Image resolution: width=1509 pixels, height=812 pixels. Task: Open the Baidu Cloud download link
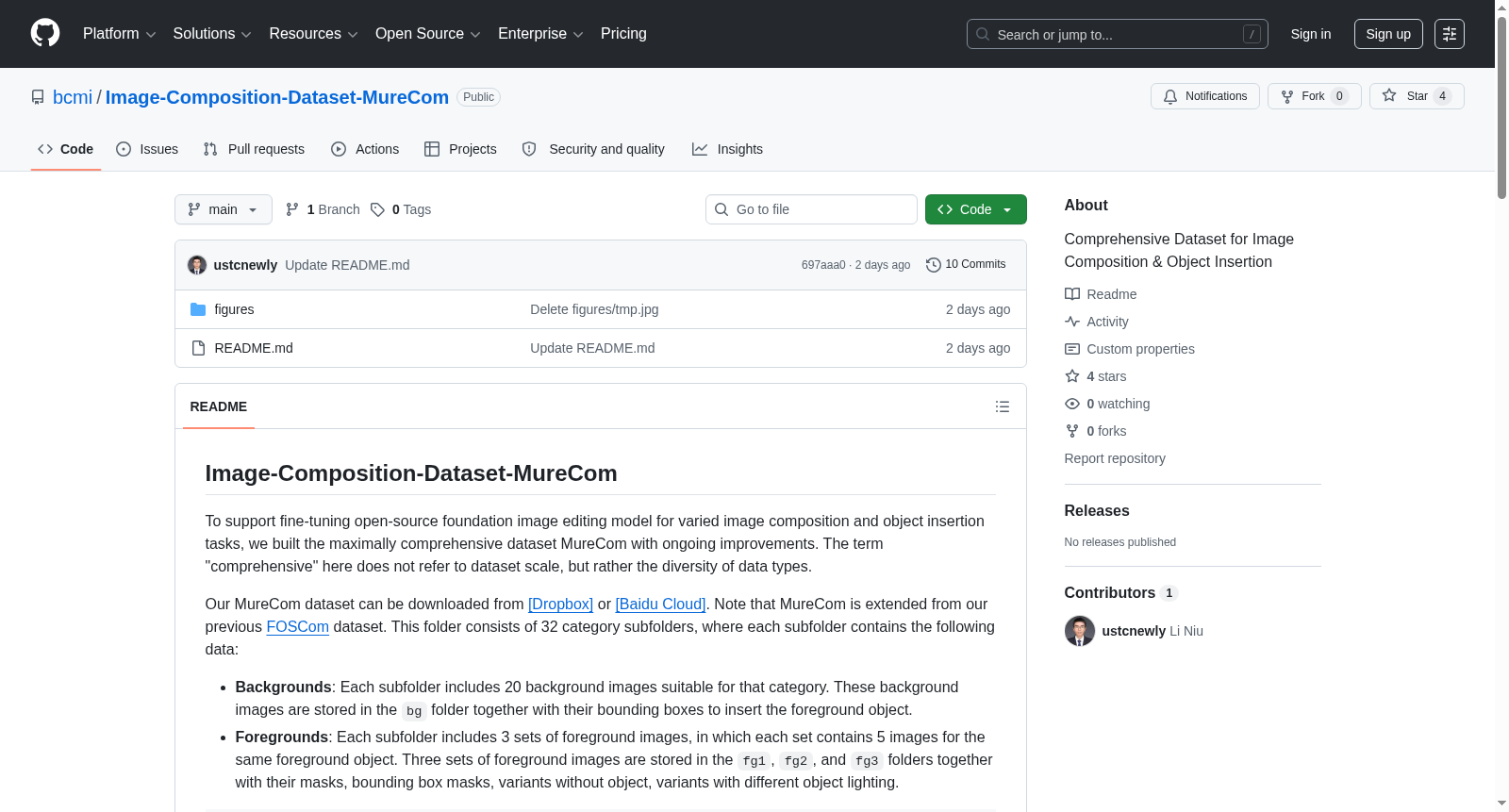(x=660, y=605)
